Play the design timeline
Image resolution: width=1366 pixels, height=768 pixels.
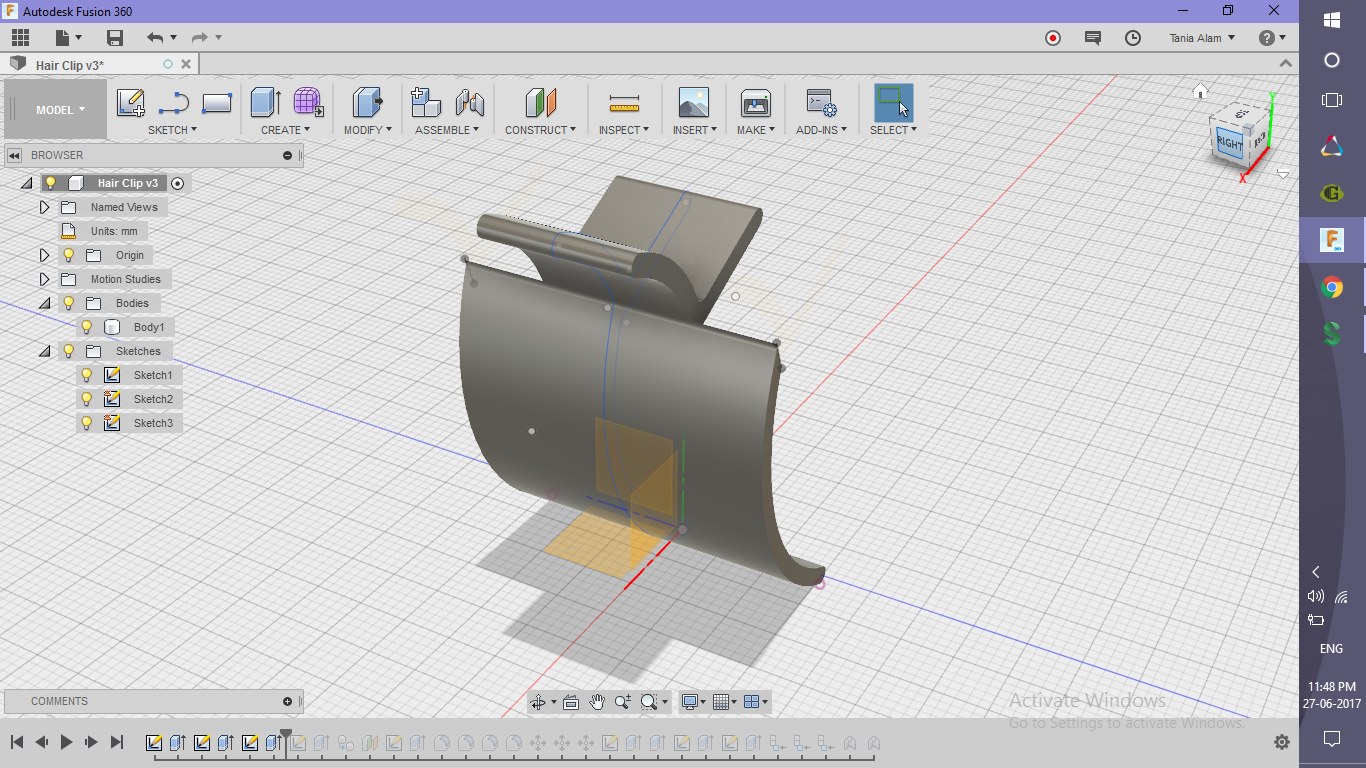click(x=67, y=742)
